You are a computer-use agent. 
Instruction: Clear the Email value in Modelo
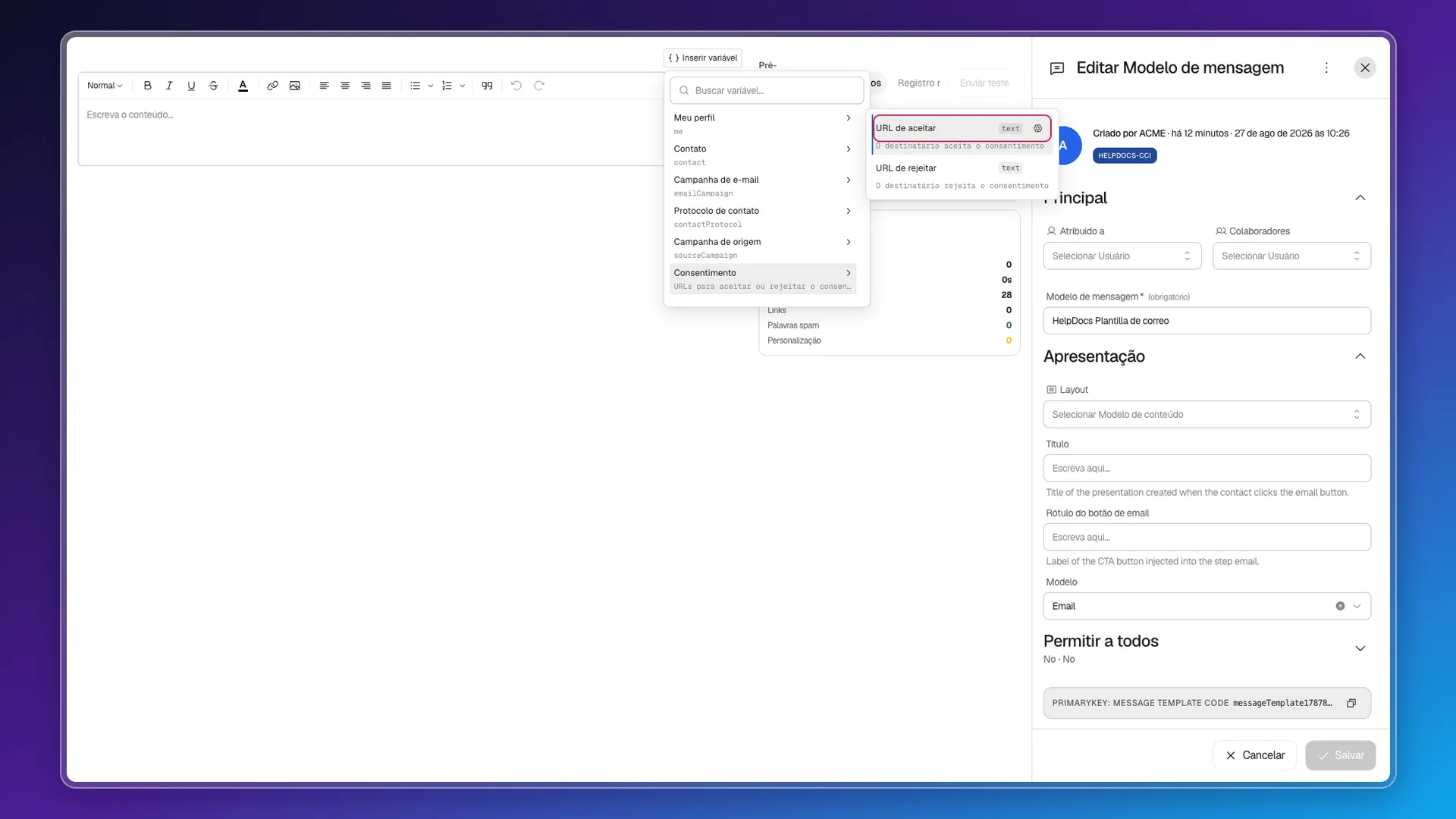click(x=1340, y=606)
